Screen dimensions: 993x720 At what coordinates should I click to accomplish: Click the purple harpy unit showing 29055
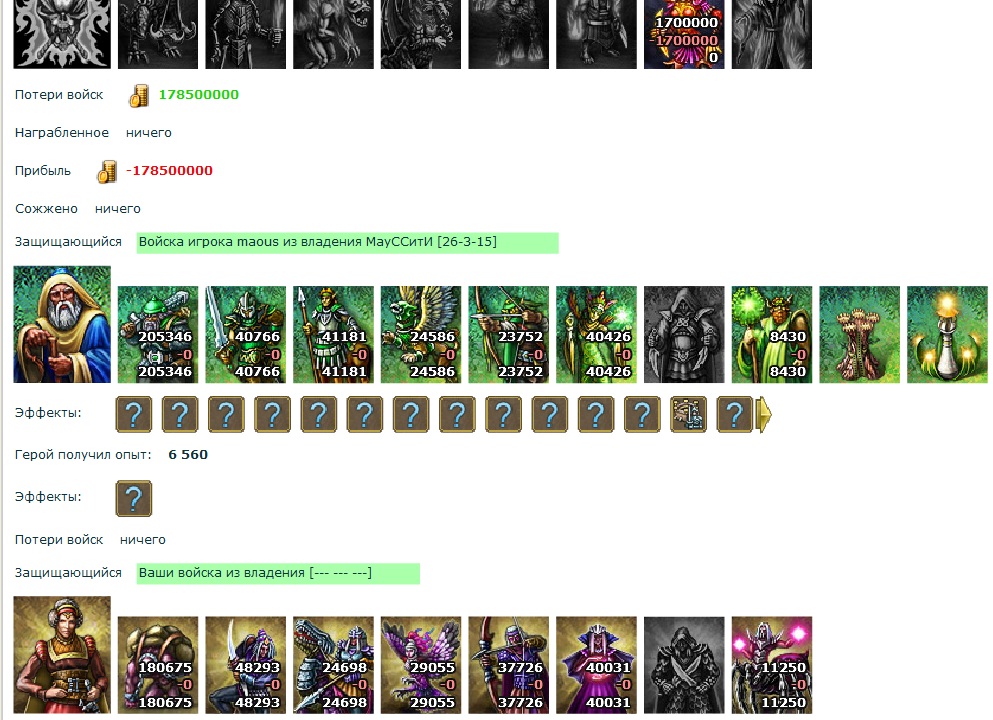[421, 665]
